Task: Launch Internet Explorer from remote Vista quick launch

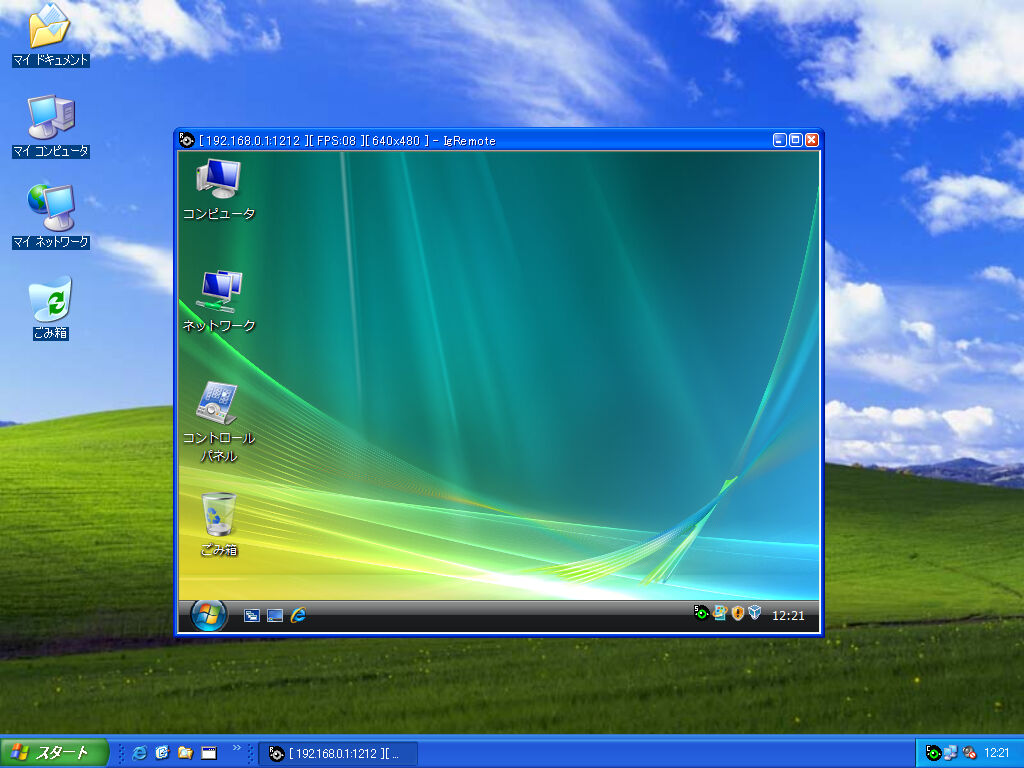Action: (298, 615)
